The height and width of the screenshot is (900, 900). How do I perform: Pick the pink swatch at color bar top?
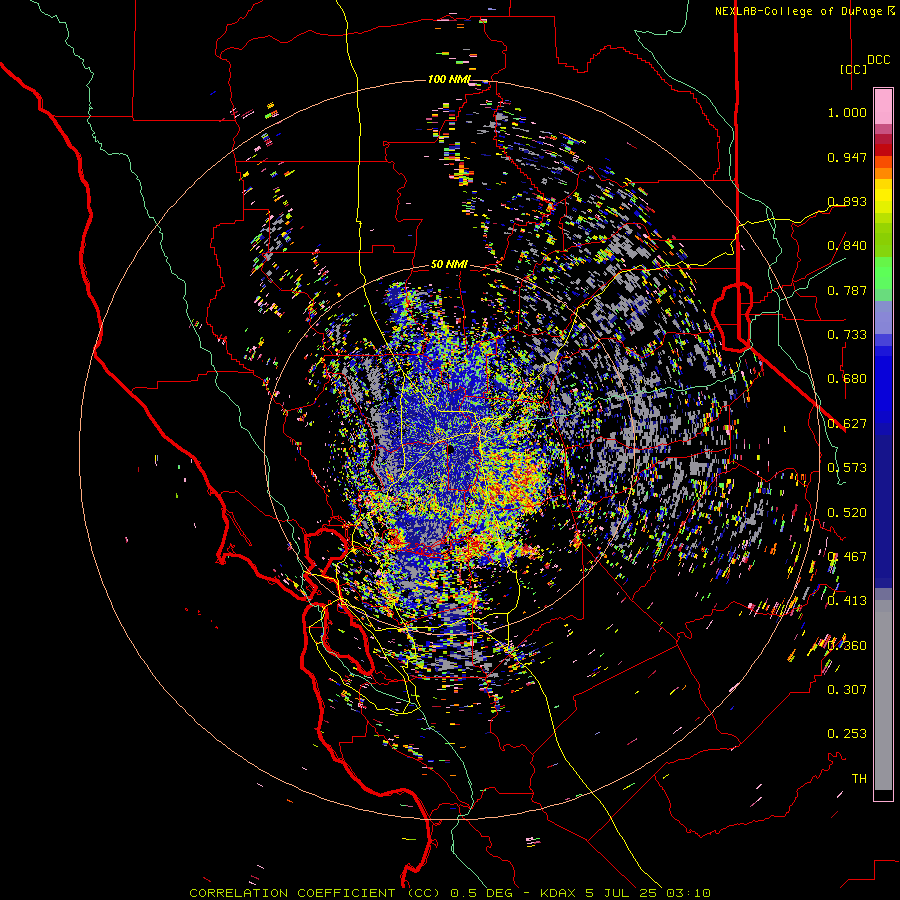[x=883, y=107]
